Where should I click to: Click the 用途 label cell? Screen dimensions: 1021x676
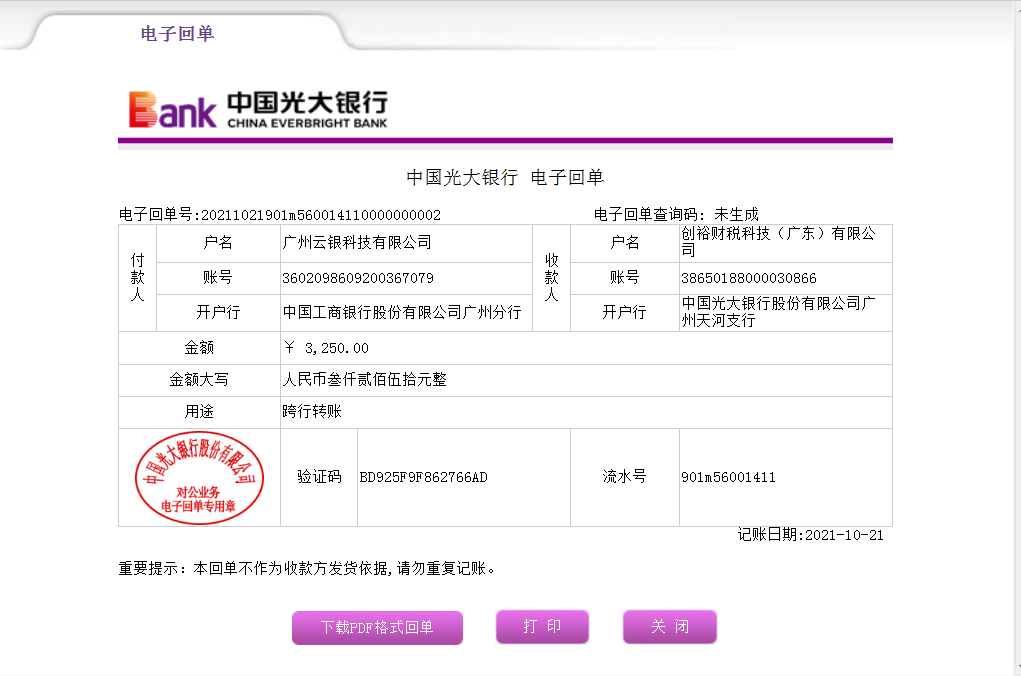coord(199,412)
